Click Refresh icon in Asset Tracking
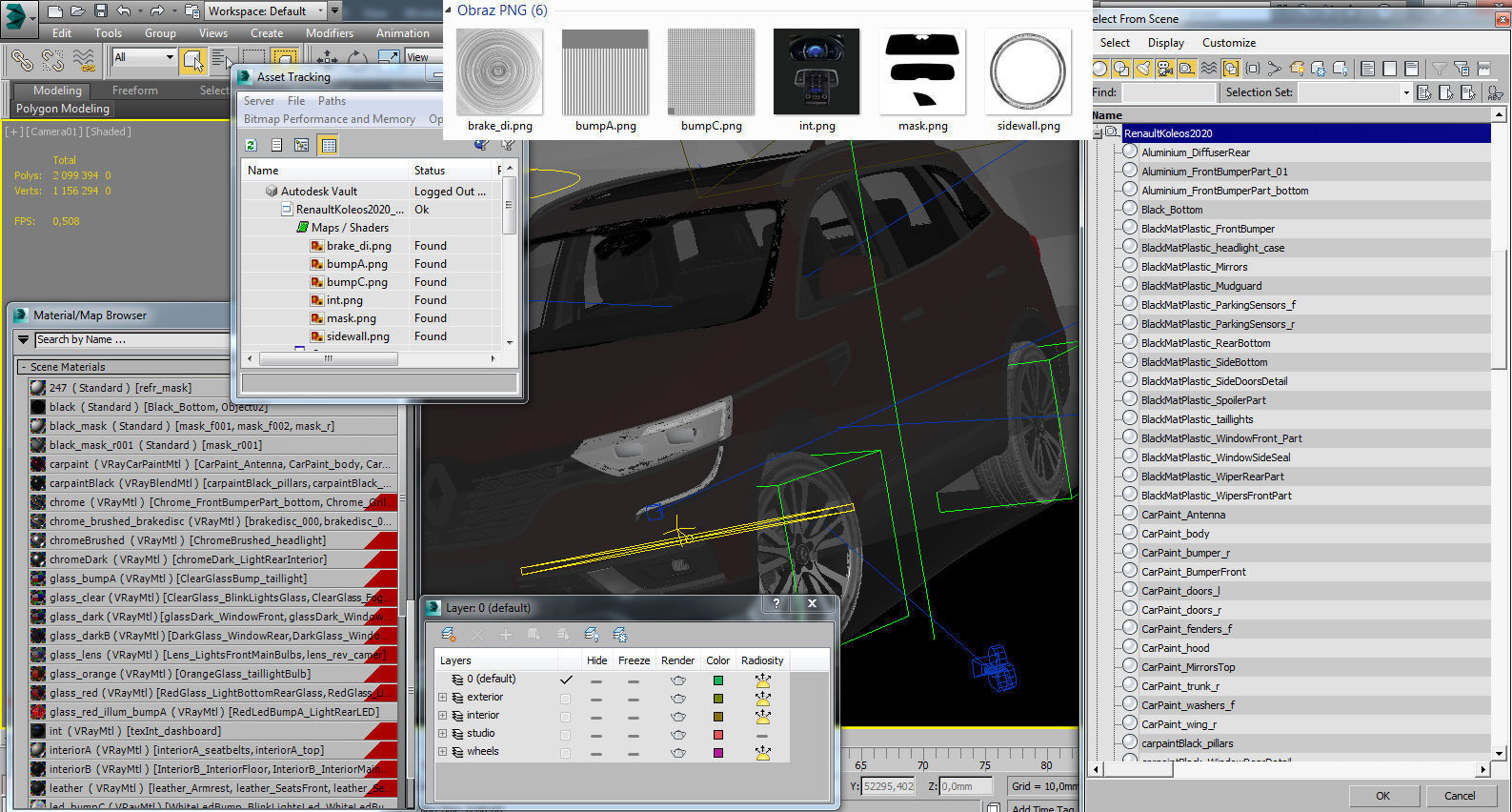1512x812 pixels. (x=252, y=145)
